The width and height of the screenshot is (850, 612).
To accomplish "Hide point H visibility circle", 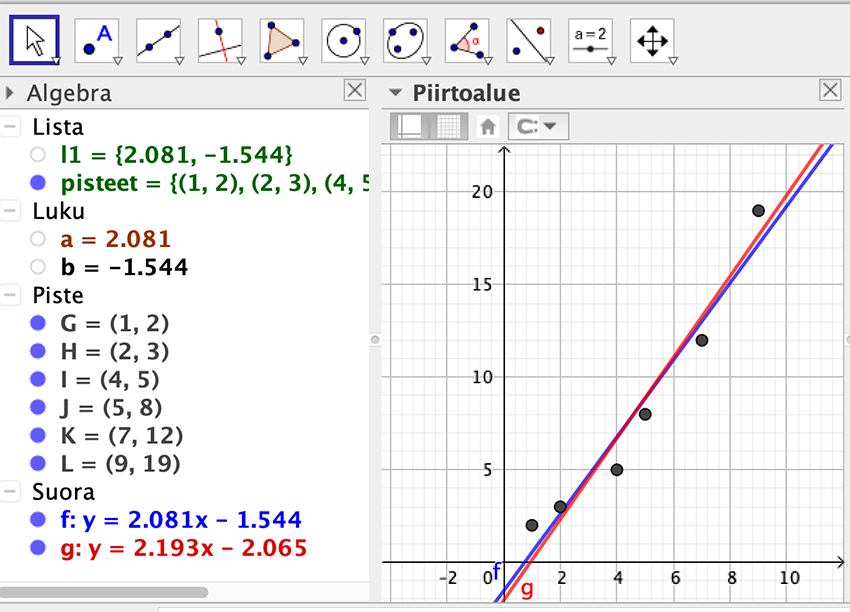I will coord(38,351).
